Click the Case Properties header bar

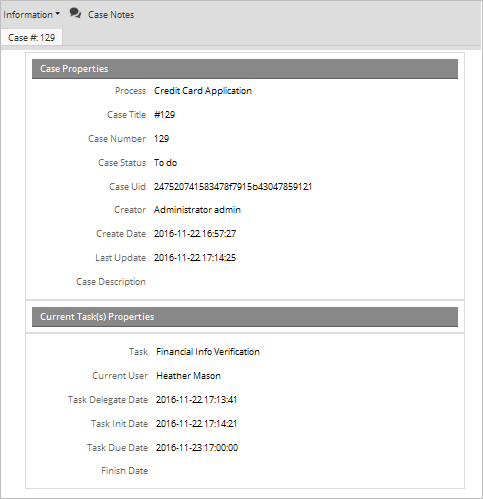coord(245,69)
